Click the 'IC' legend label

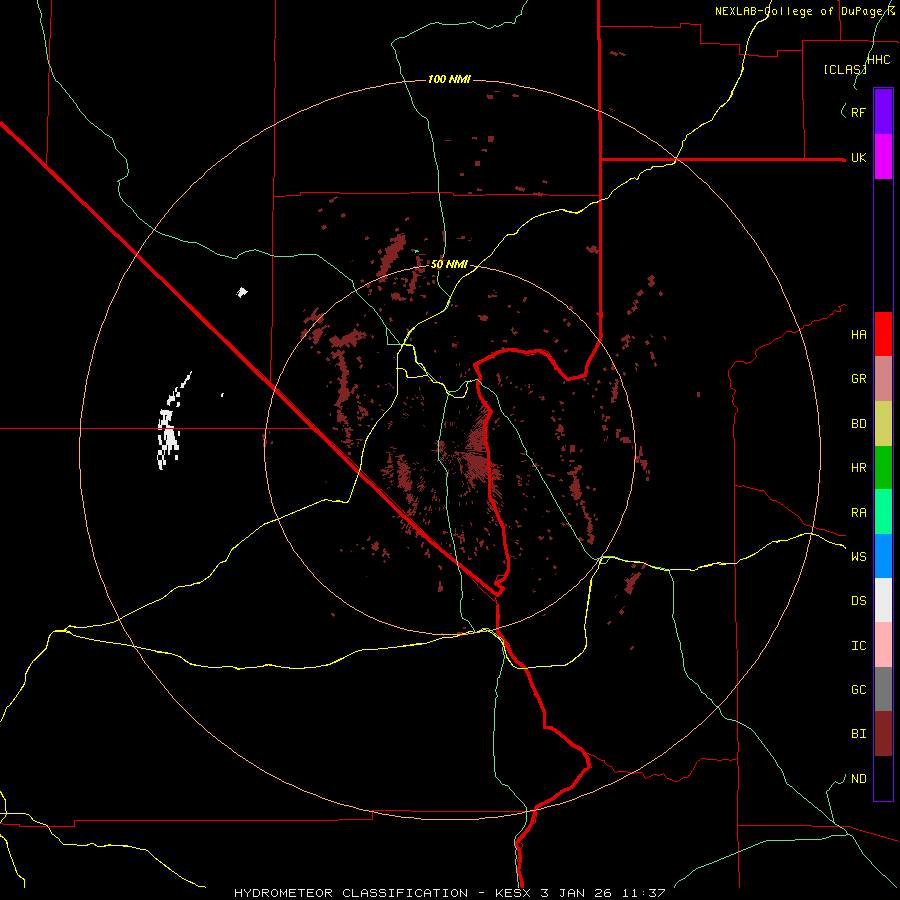(858, 646)
